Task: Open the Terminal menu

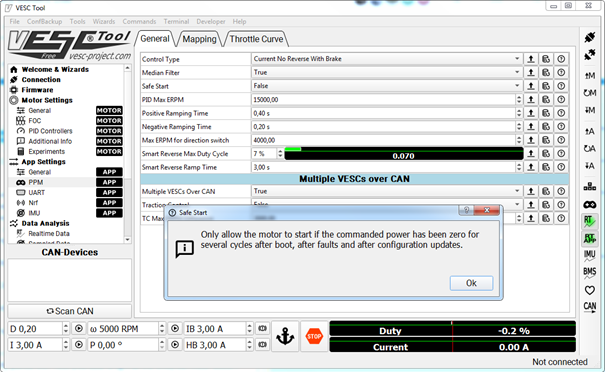Action: (176, 22)
